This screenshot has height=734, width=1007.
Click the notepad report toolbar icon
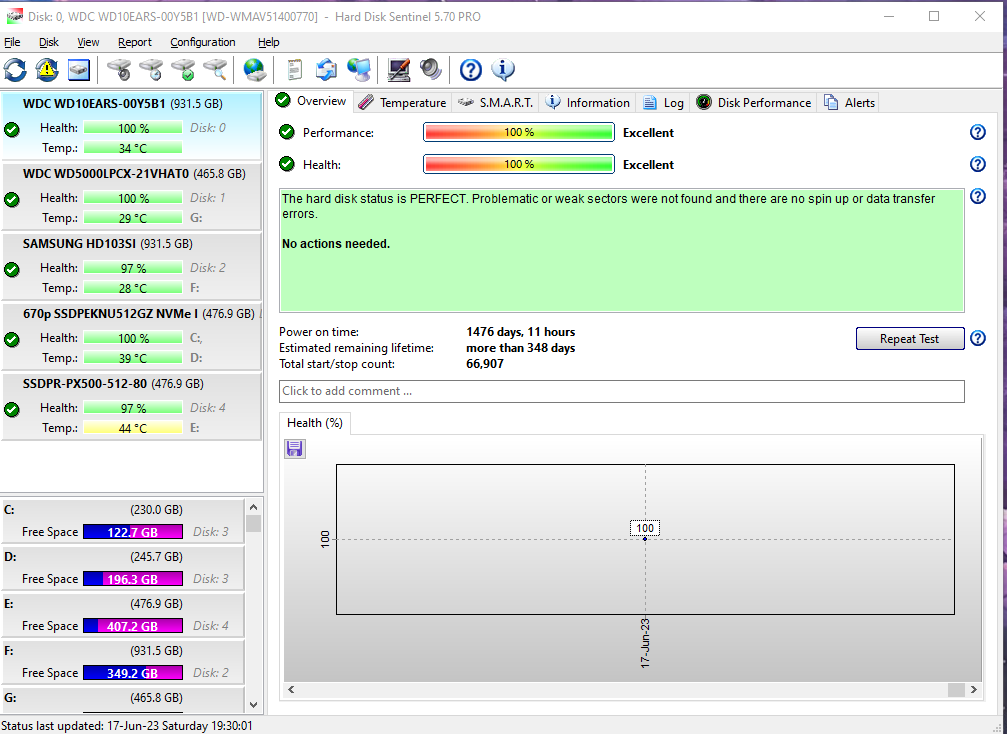coord(295,70)
